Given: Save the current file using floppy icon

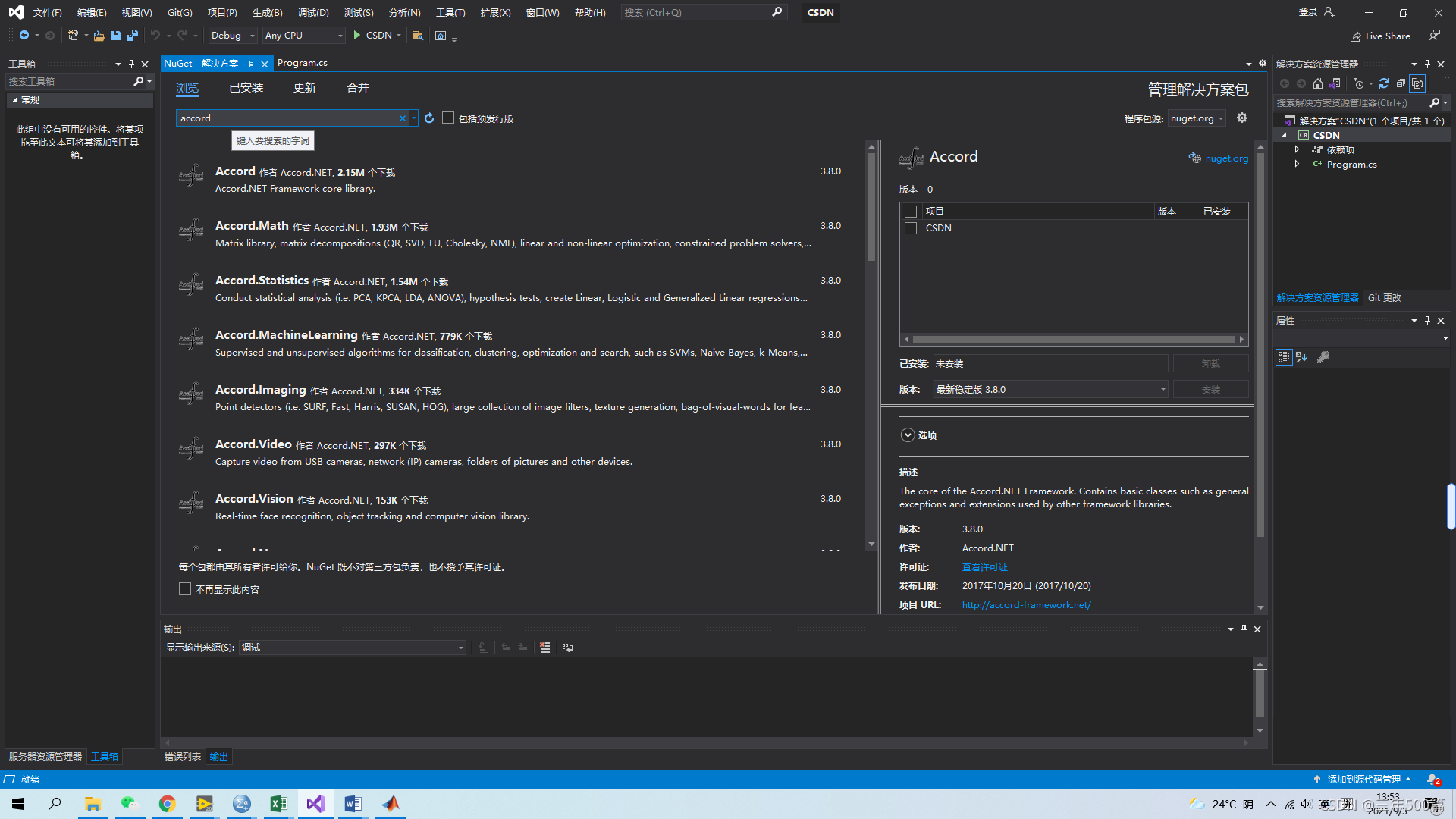Looking at the screenshot, I should click(116, 36).
